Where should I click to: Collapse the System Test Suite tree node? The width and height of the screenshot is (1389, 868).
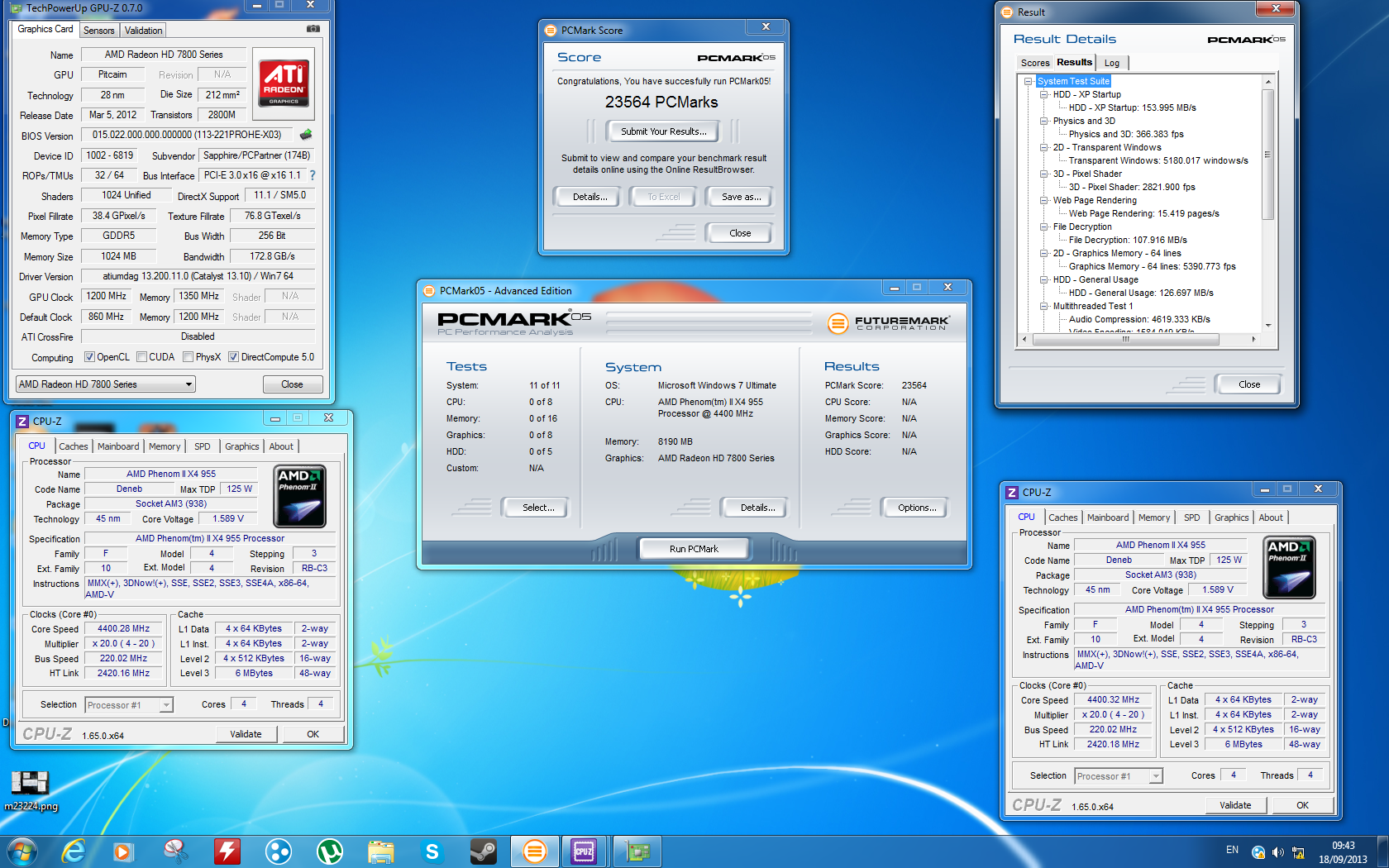(1028, 81)
